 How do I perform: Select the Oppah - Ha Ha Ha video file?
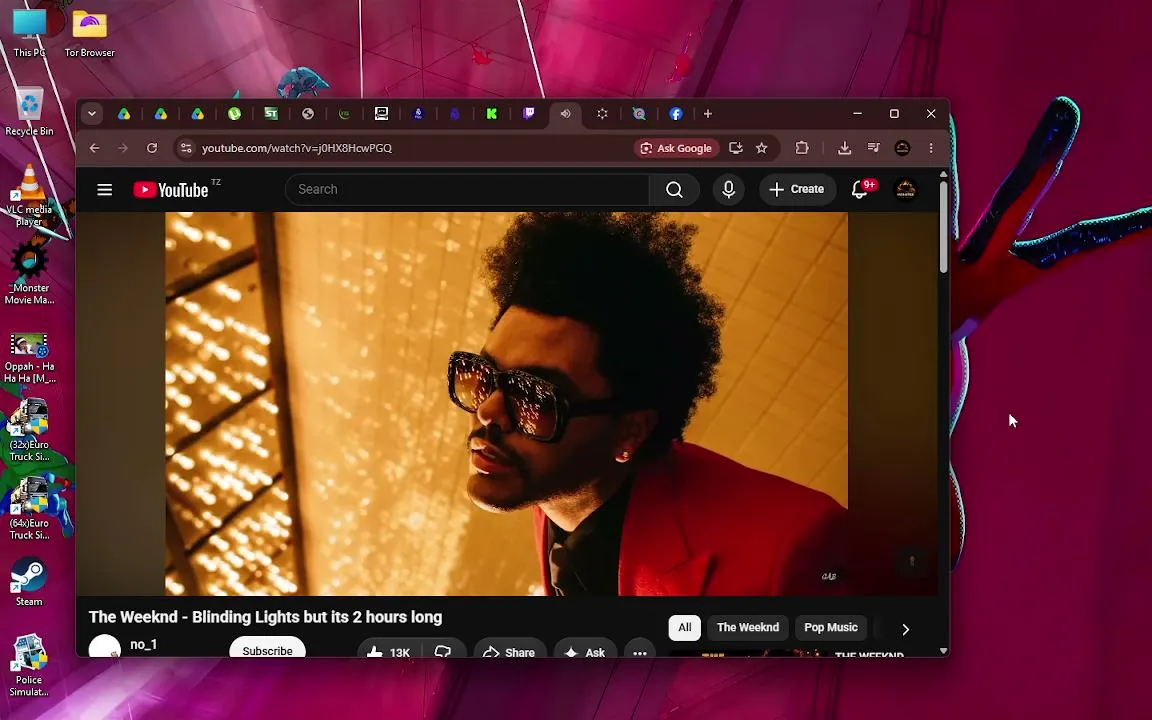[x=29, y=358]
